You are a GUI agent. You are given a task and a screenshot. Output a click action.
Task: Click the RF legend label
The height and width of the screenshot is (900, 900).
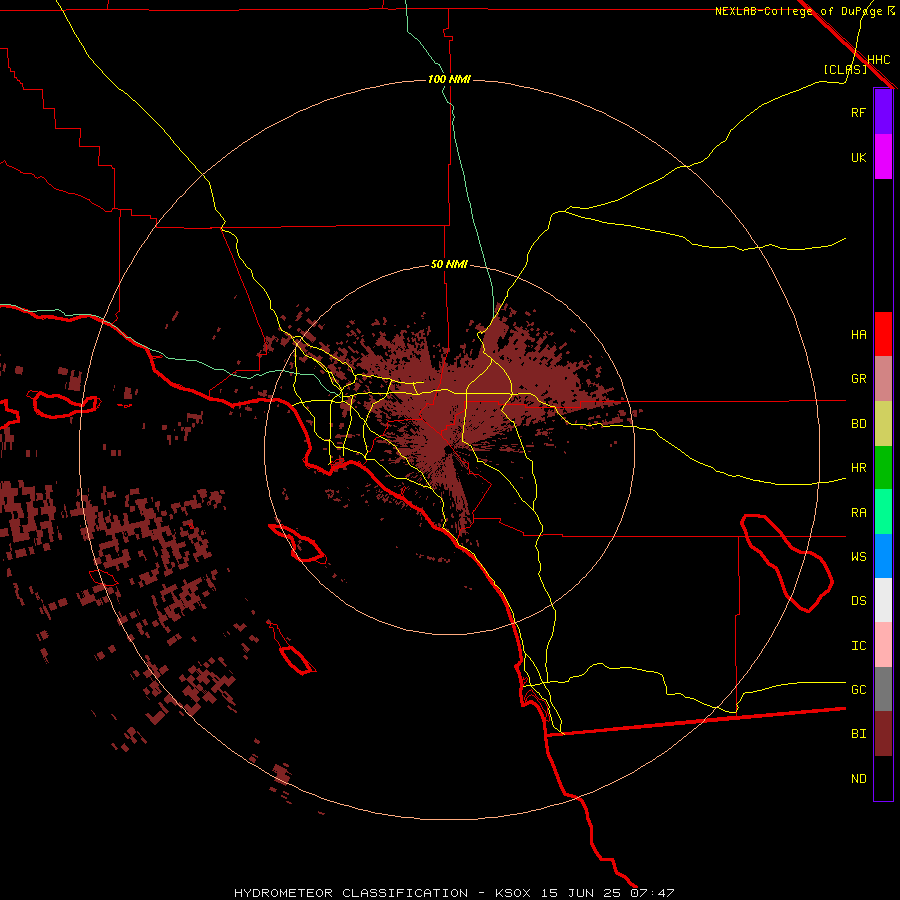tap(858, 112)
